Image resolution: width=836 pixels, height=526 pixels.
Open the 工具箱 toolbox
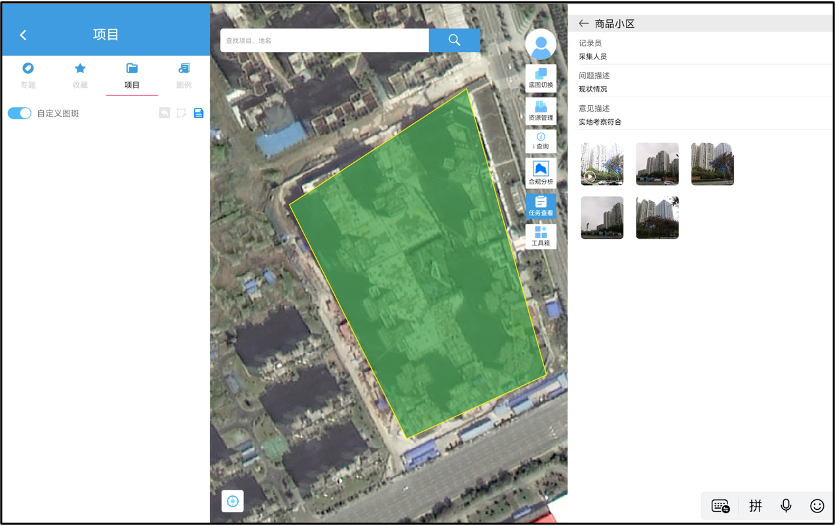pos(540,236)
